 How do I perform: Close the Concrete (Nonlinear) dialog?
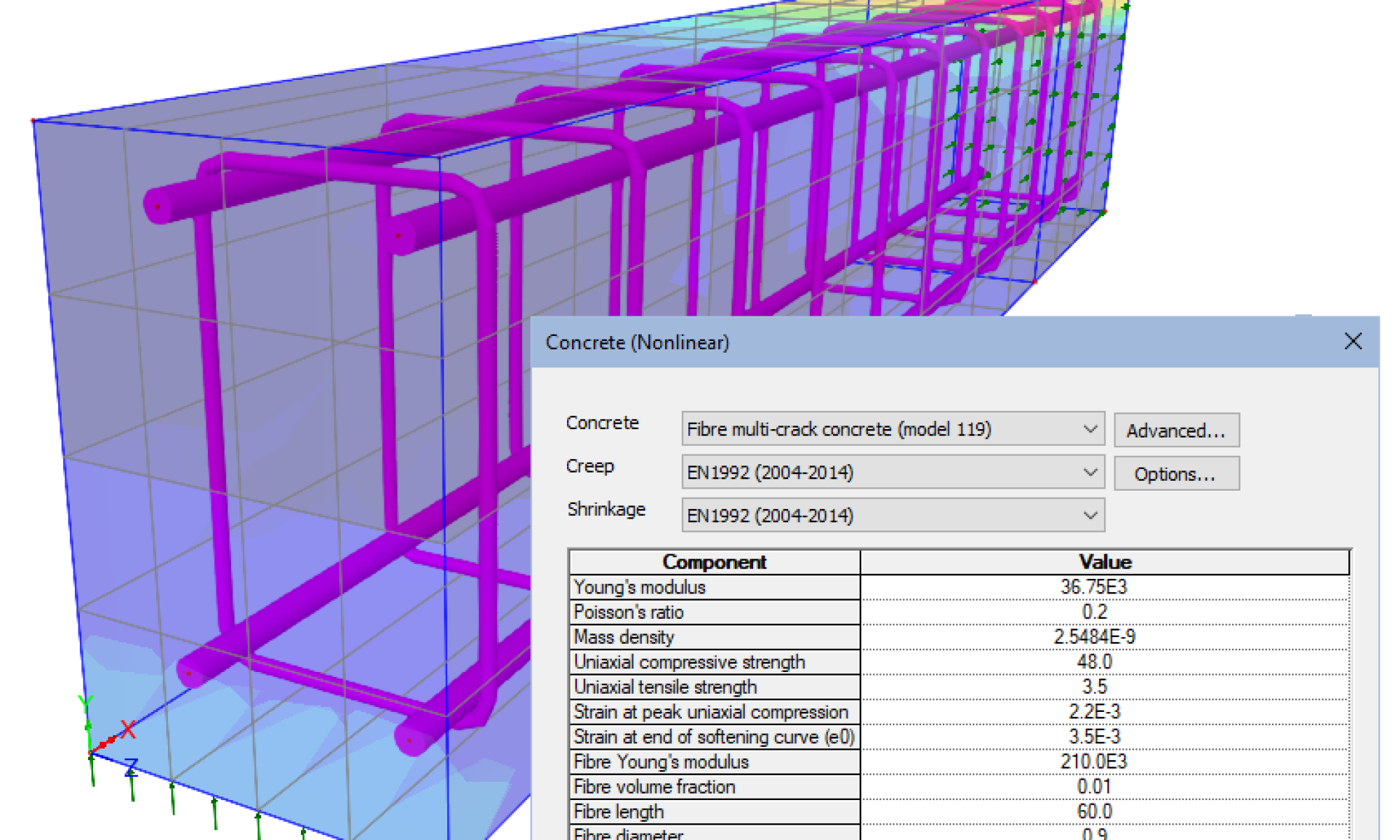click(1352, 342)
